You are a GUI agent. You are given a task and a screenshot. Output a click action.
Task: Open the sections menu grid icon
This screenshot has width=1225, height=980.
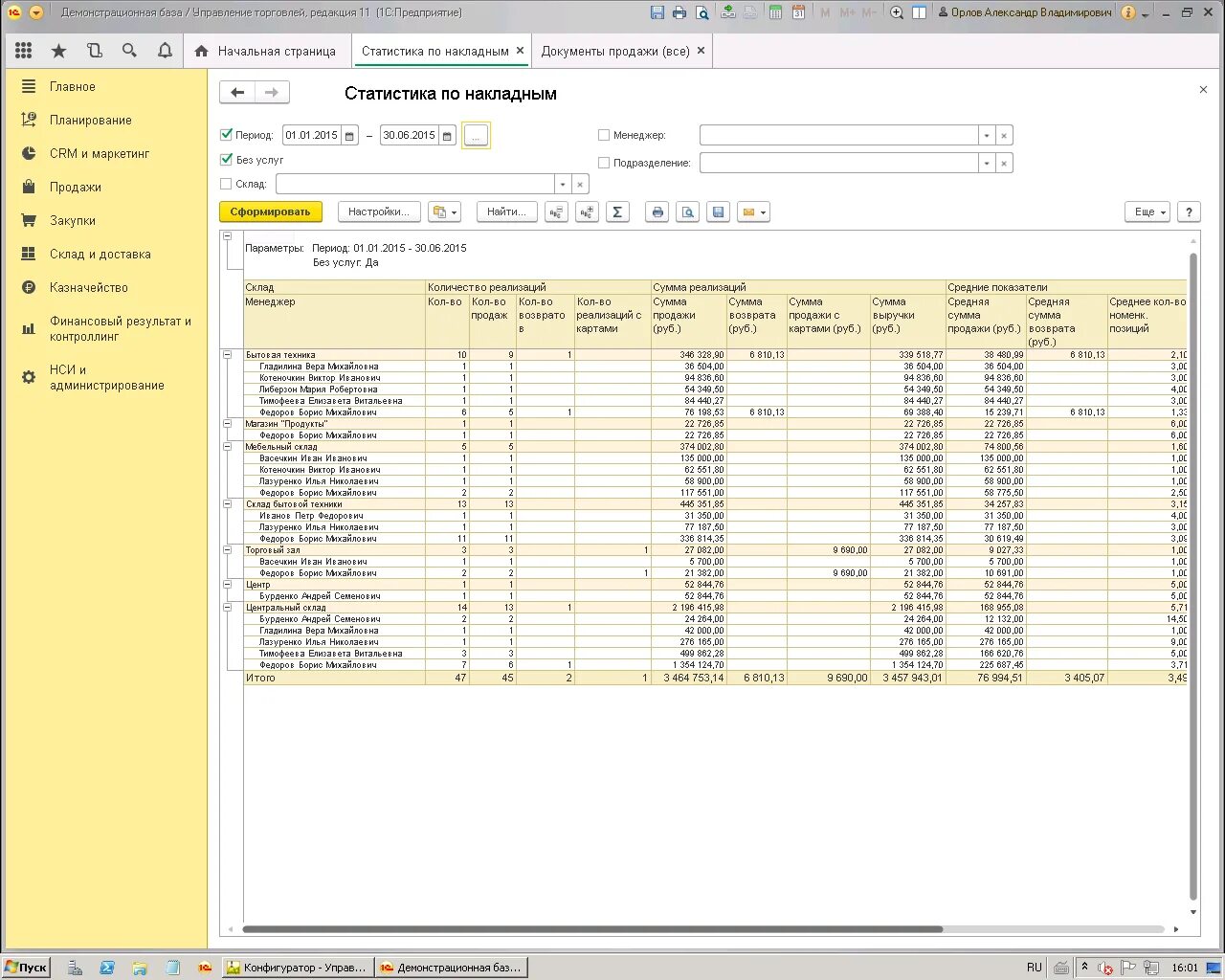pyautogui.click(x=24, y=51)
